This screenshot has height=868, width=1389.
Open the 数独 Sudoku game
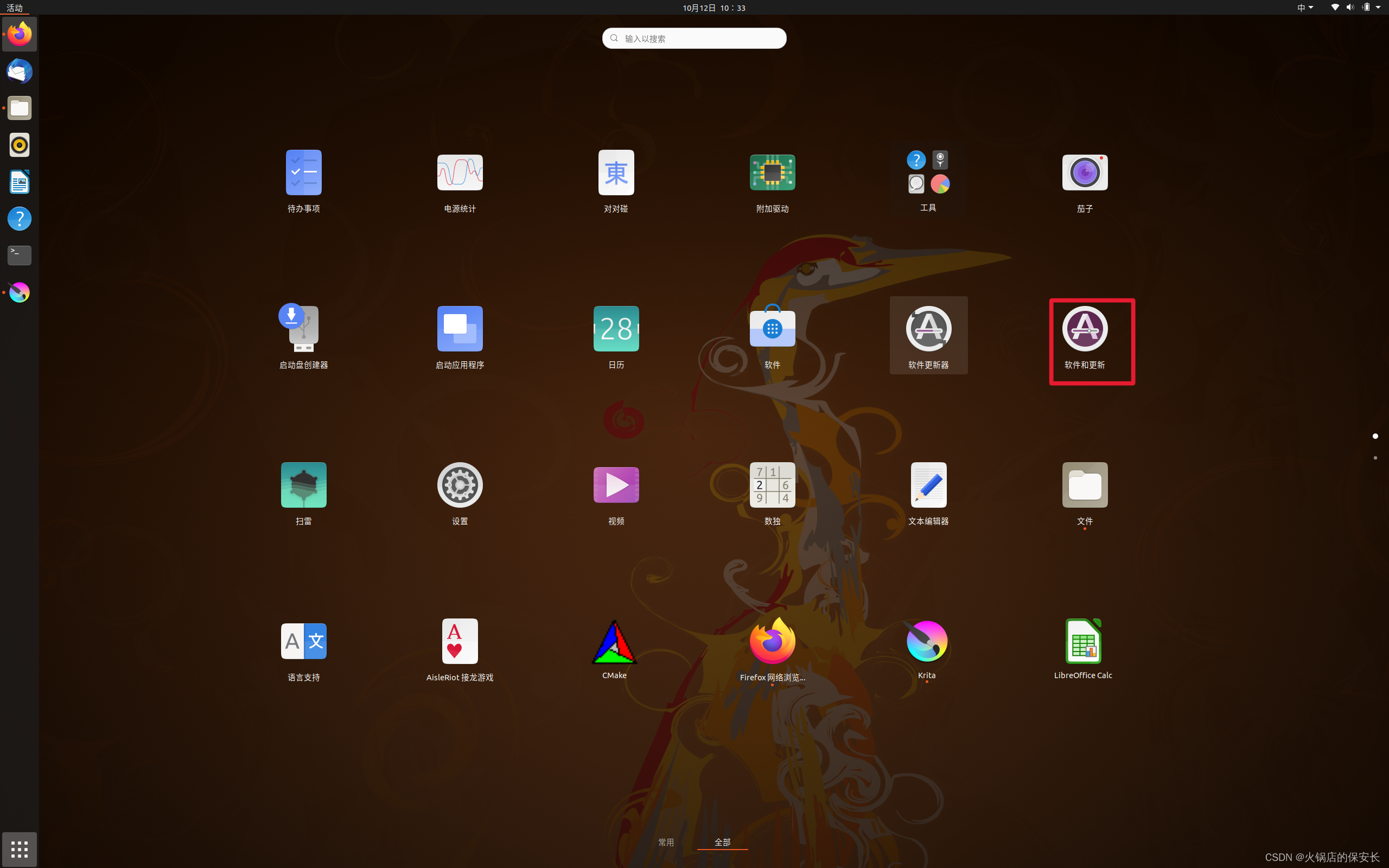[x=772, y=494]
